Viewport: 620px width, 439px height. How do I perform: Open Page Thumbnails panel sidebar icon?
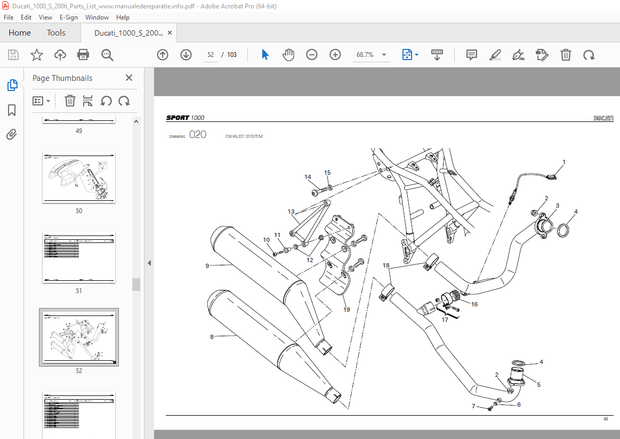pos(12,85)
